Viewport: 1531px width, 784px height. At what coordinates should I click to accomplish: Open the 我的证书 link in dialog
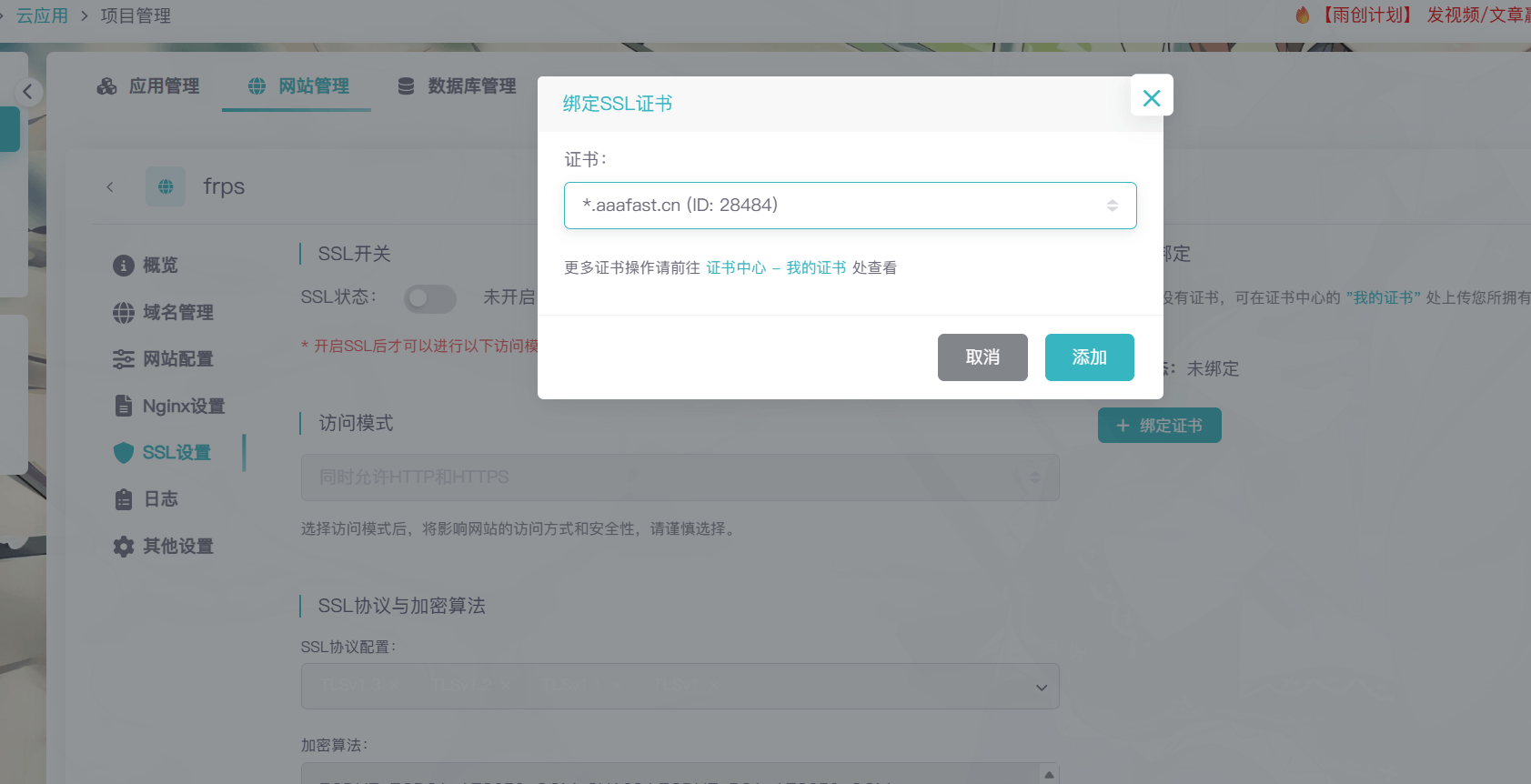(816, 267)
